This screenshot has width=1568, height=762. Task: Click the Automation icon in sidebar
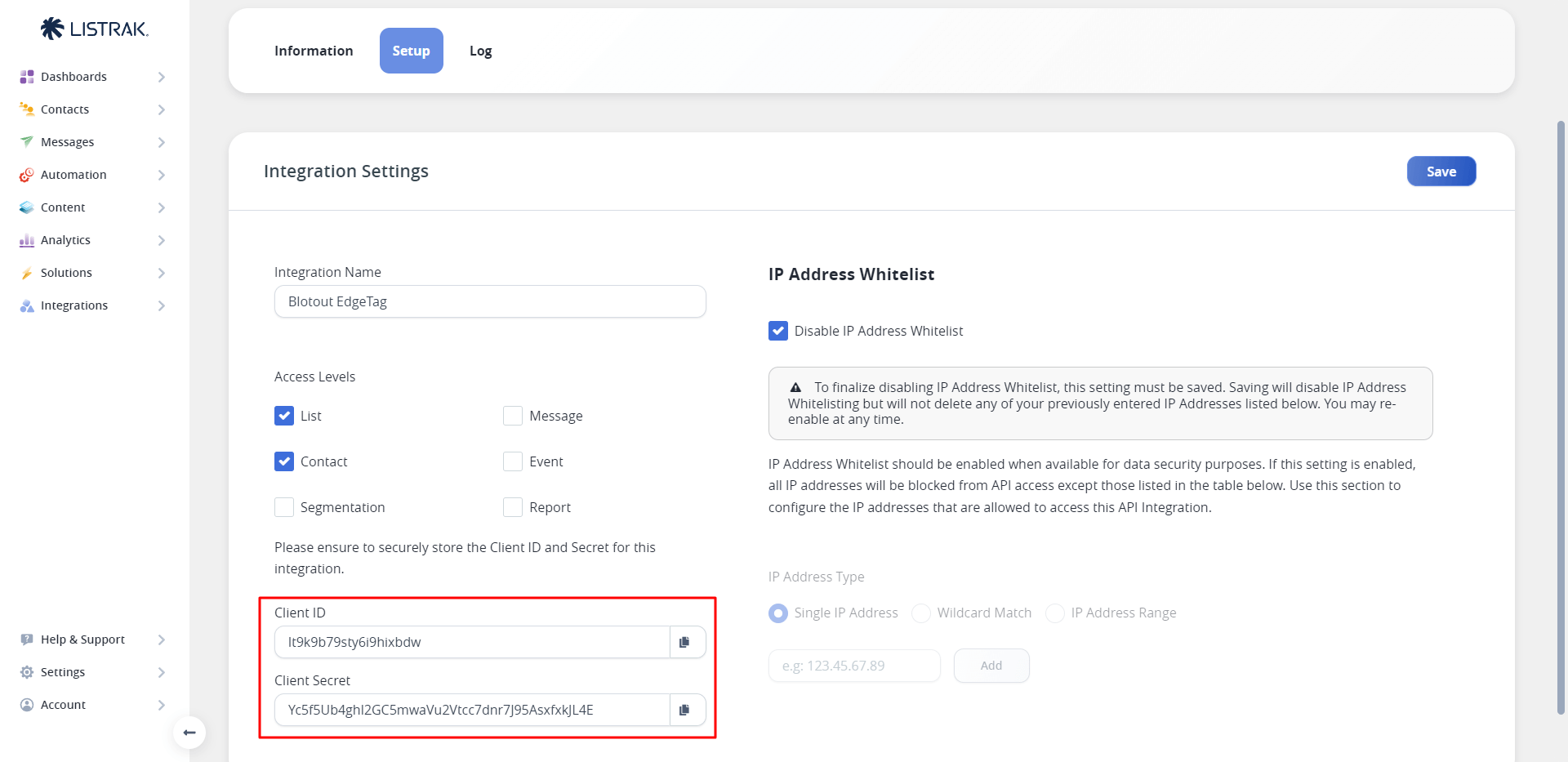coord(27,175)
